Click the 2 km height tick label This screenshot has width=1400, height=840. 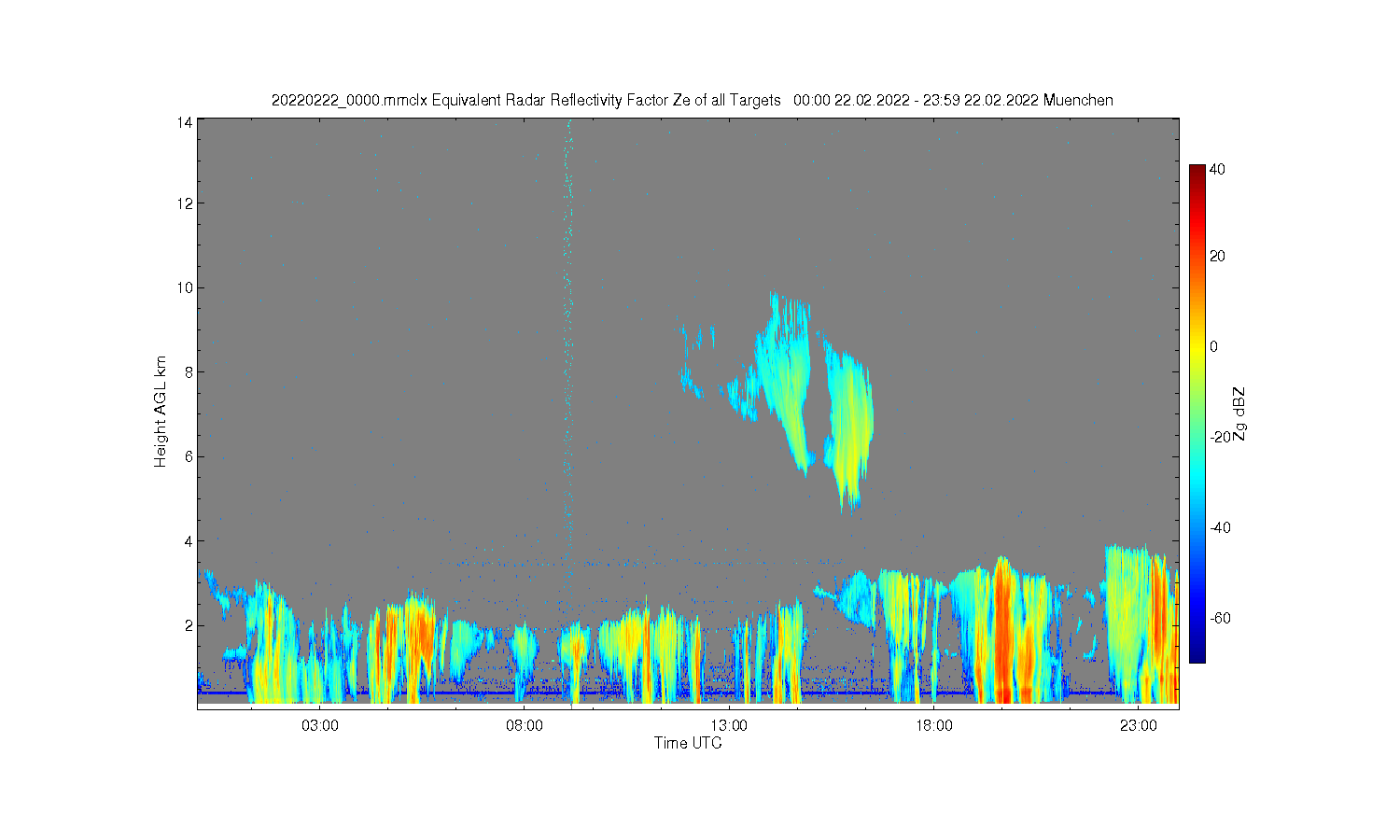[189, 625]
